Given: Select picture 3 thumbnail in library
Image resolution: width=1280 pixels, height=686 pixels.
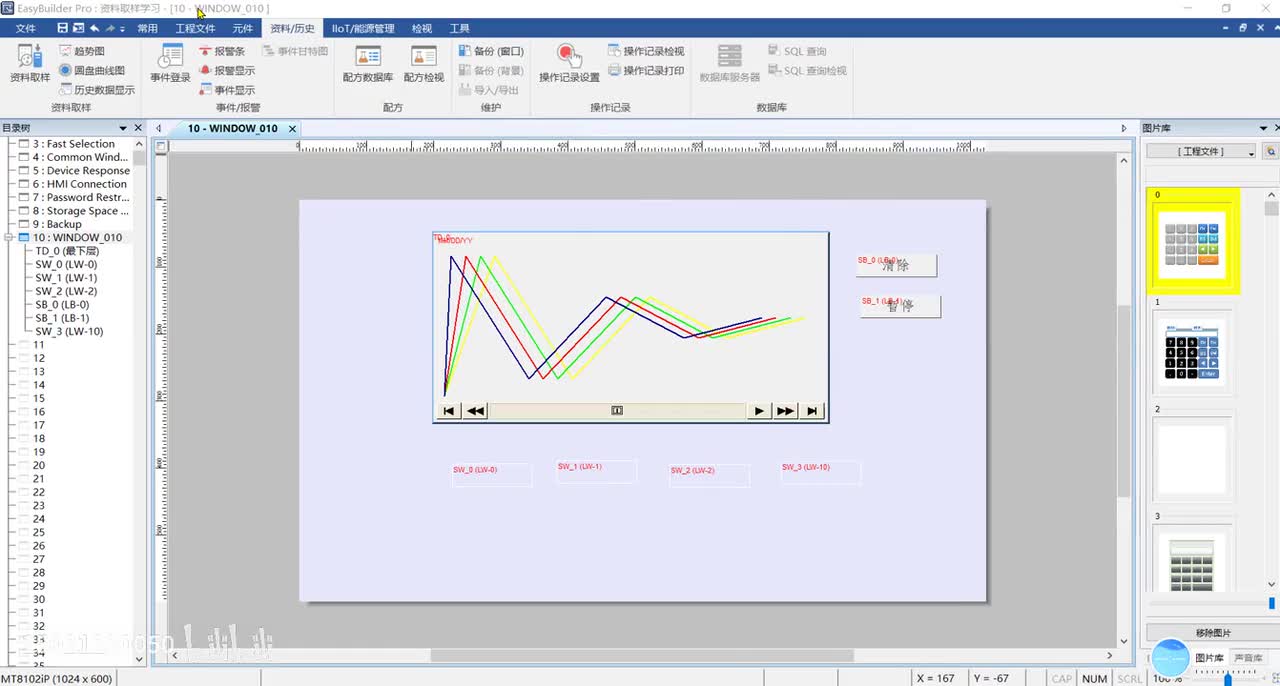Looking at the screenshot, I should (1192, 560).
